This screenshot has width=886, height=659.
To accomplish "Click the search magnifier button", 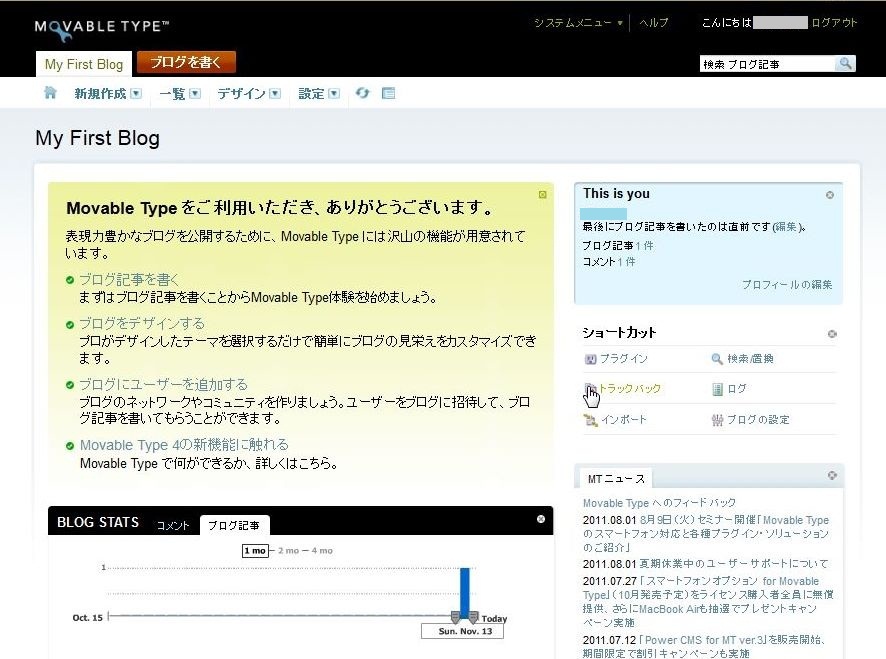I will pyautogui.click(x=845, y=64).
